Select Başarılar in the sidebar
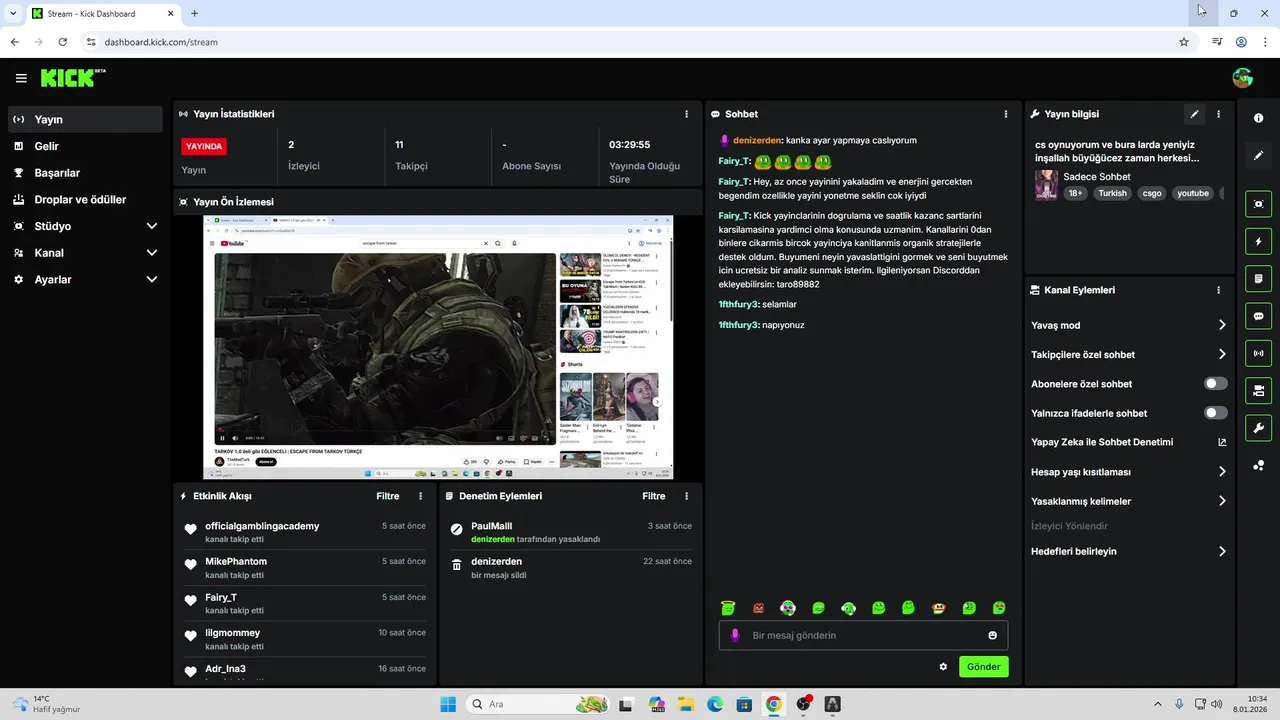1280x720 pixels. [x=85, y=173]
